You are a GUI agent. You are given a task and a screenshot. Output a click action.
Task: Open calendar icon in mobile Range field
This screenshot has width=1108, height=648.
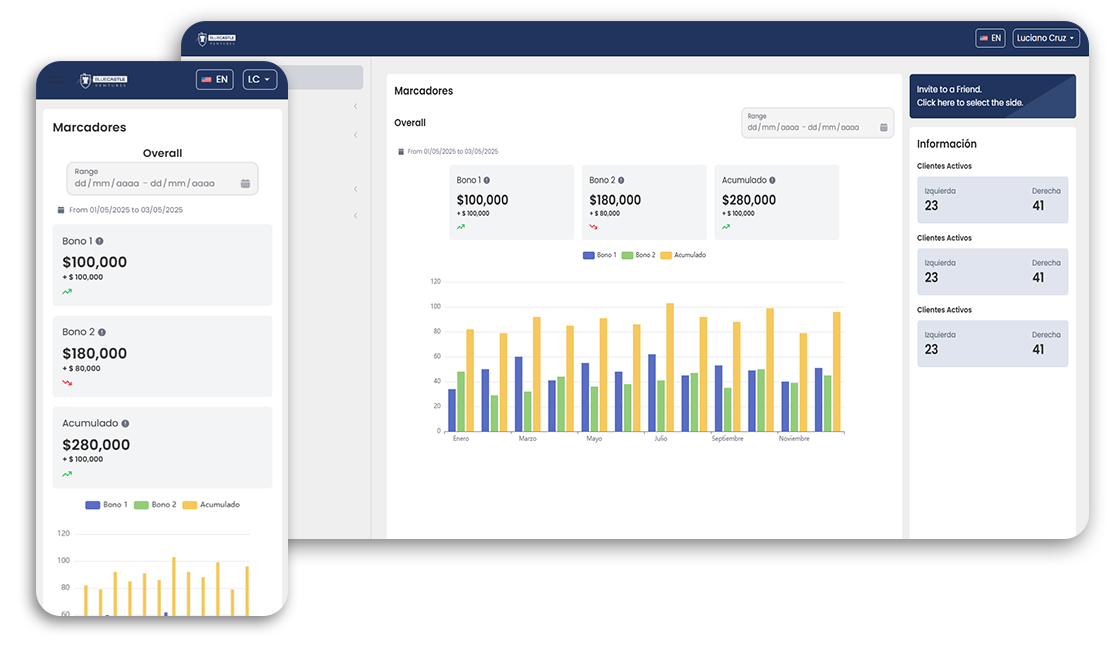click(245, 184)
